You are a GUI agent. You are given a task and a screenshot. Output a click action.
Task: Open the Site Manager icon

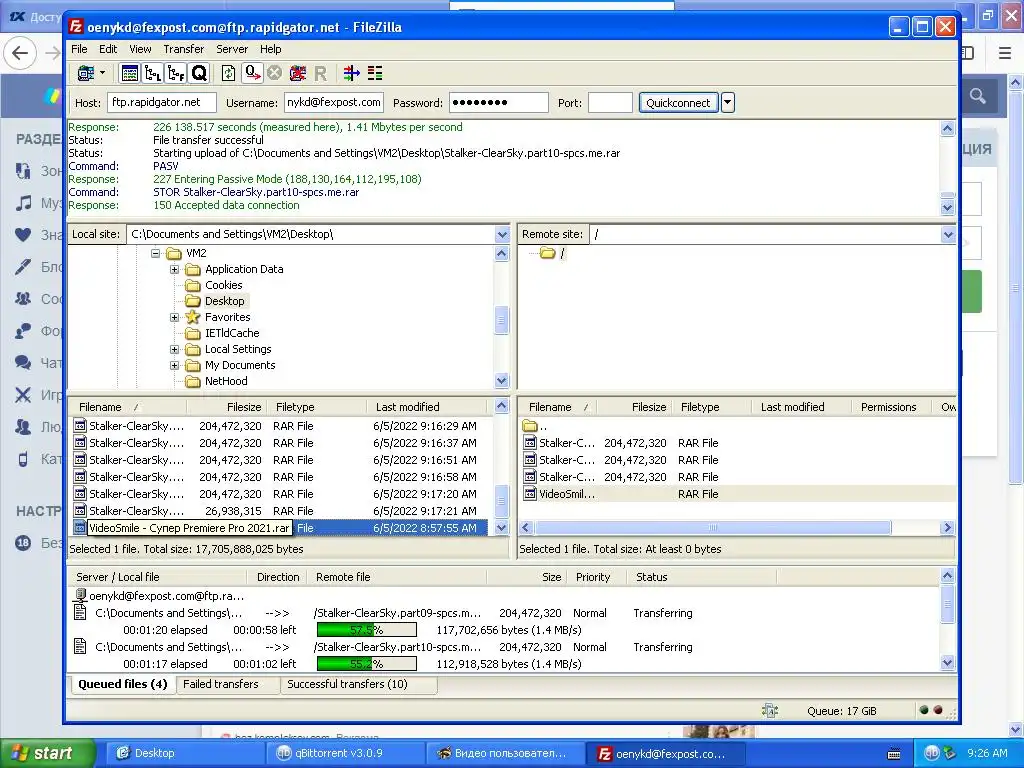point(86,73)
